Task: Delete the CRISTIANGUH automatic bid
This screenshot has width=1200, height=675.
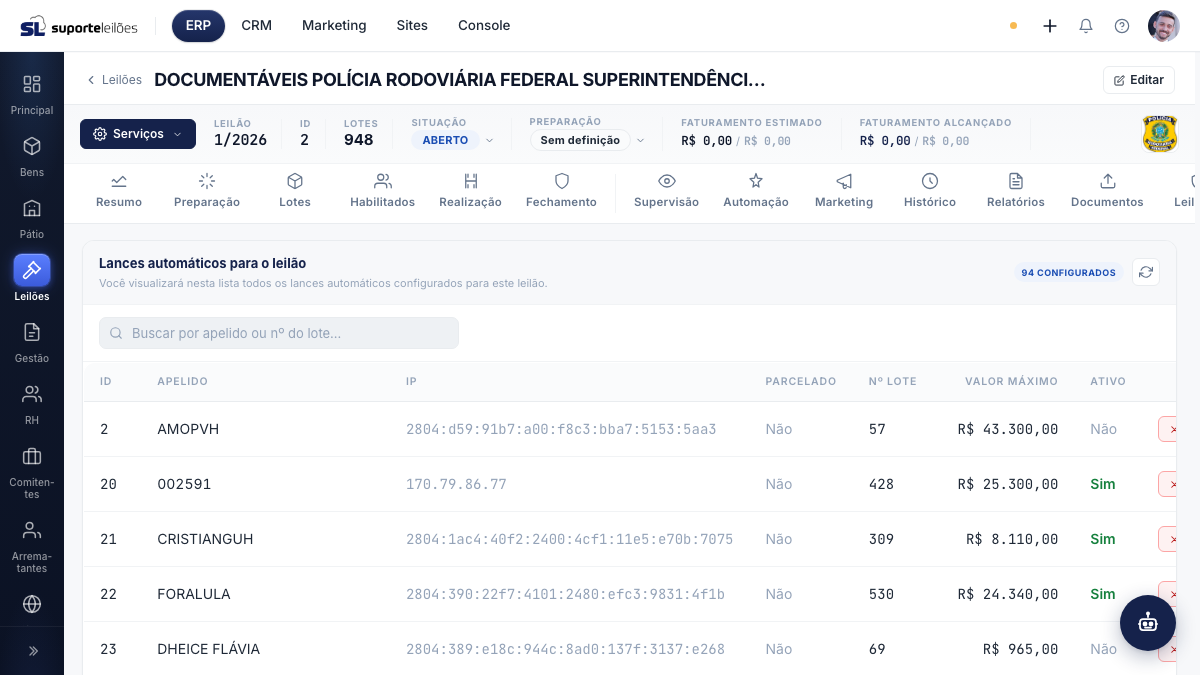Action: pyautogui.click(x=1168, y=539)
